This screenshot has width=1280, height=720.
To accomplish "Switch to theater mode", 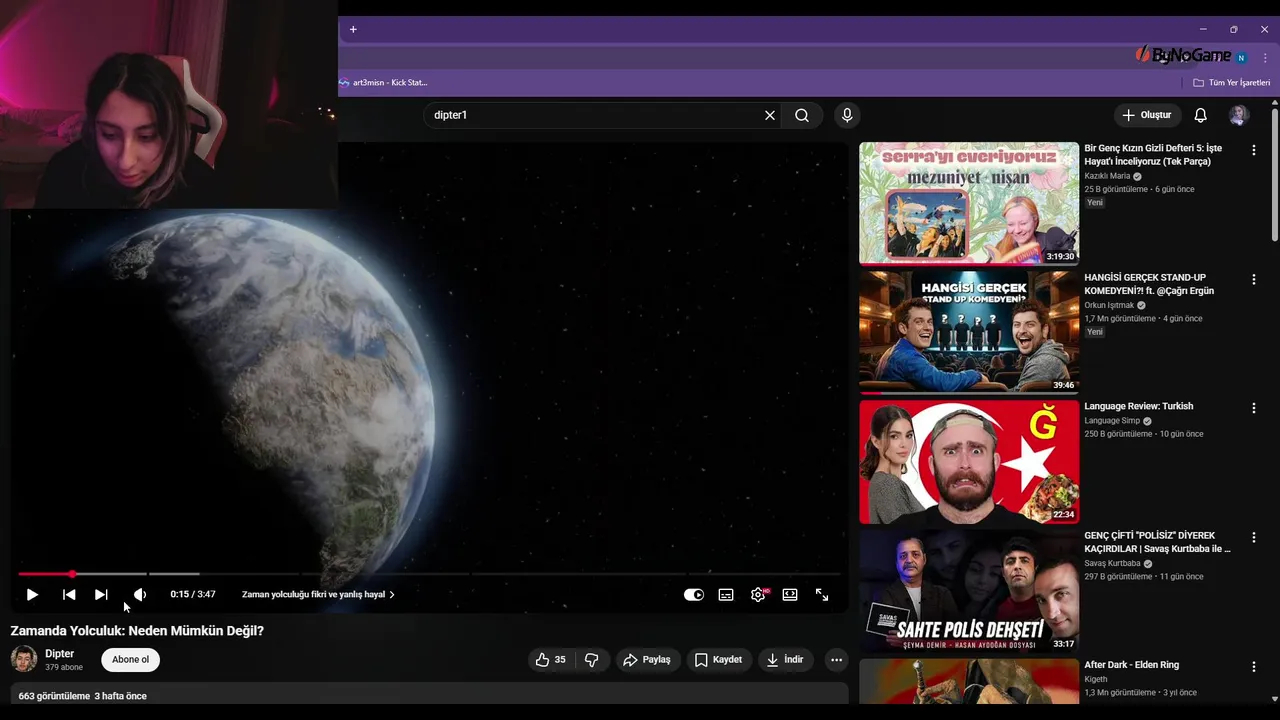I will pyautogui.click(x=790, y=594).
